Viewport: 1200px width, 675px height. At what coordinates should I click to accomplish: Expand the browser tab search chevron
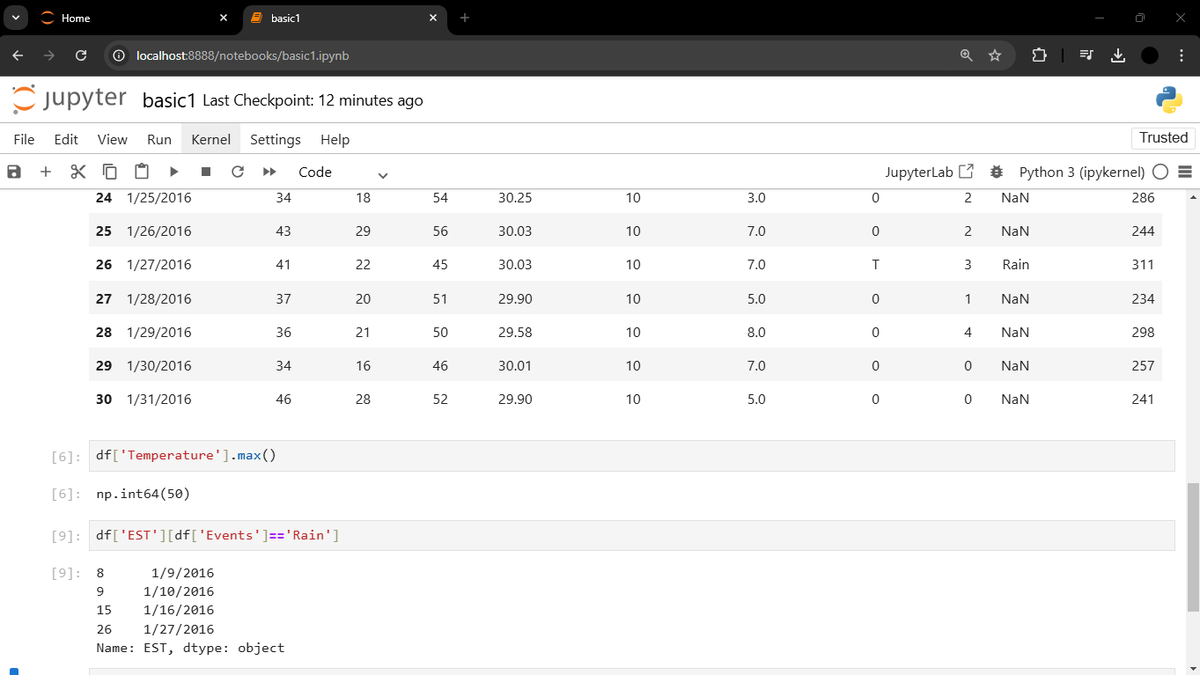tap(14, 18)
